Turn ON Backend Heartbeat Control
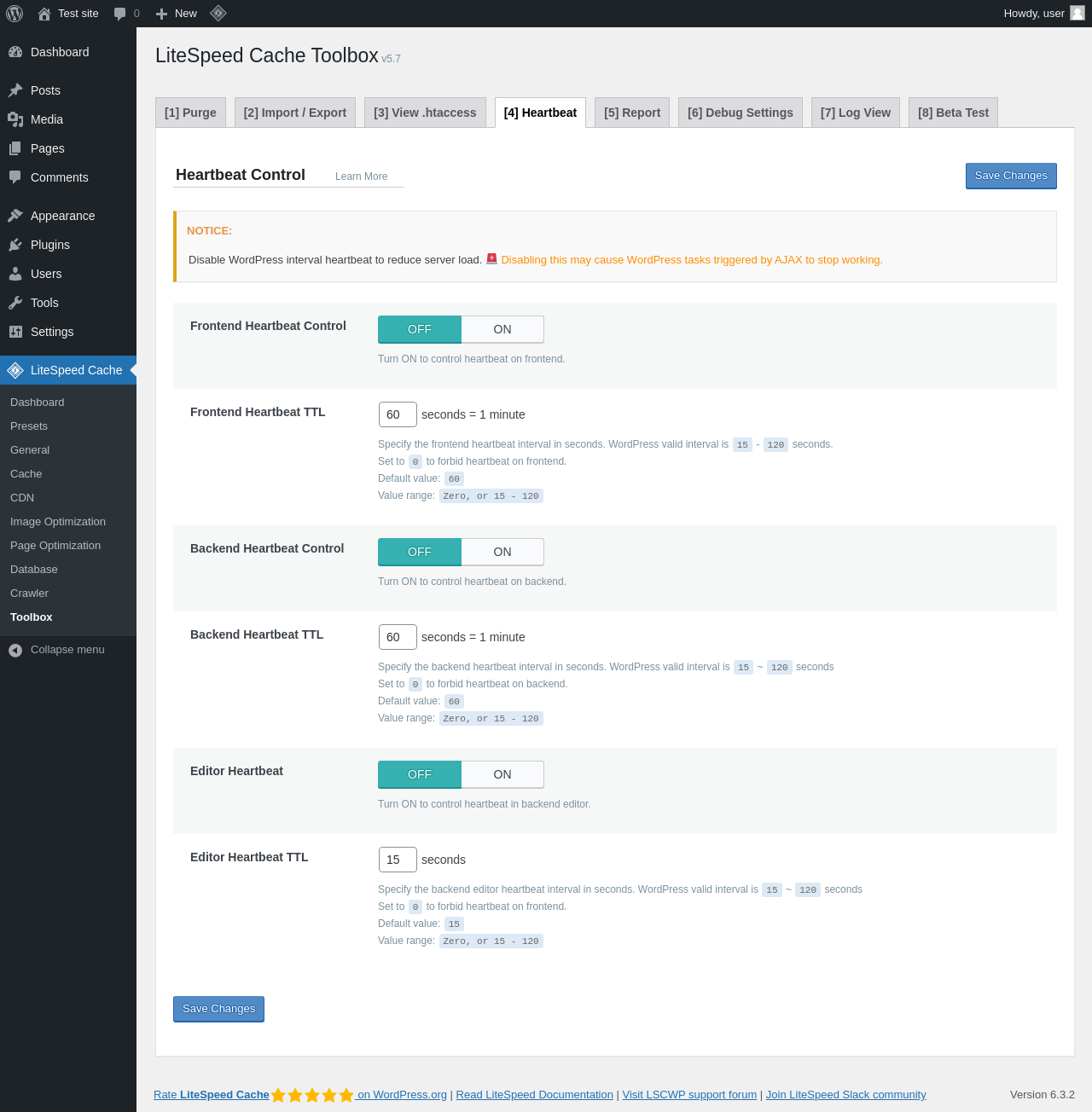The height and width of the screenshot is (1112, 1092). pyautogui.click(x=502, y=552)
